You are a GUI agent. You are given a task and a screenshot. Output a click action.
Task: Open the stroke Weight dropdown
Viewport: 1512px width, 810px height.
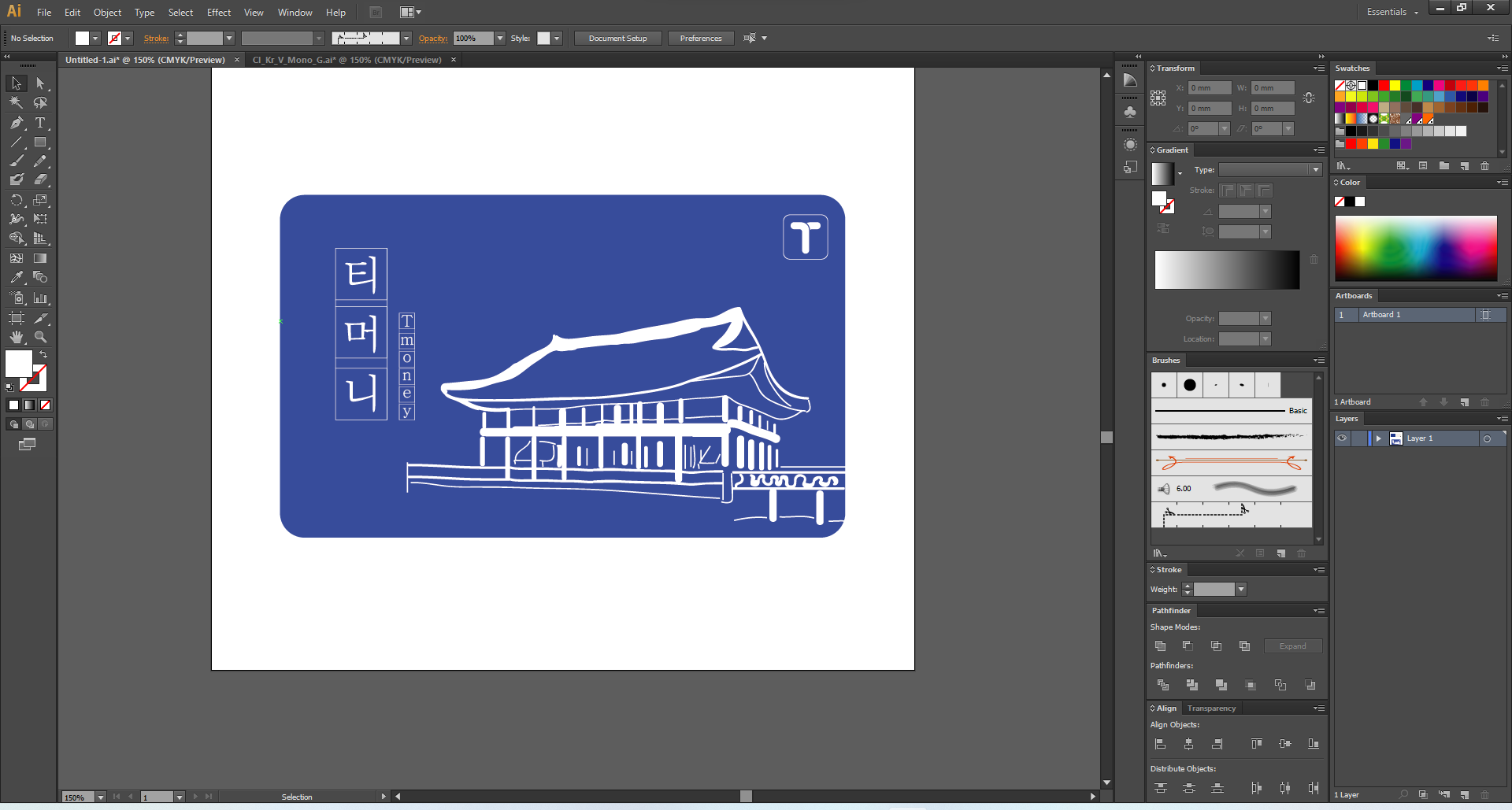click(1241, 590)
